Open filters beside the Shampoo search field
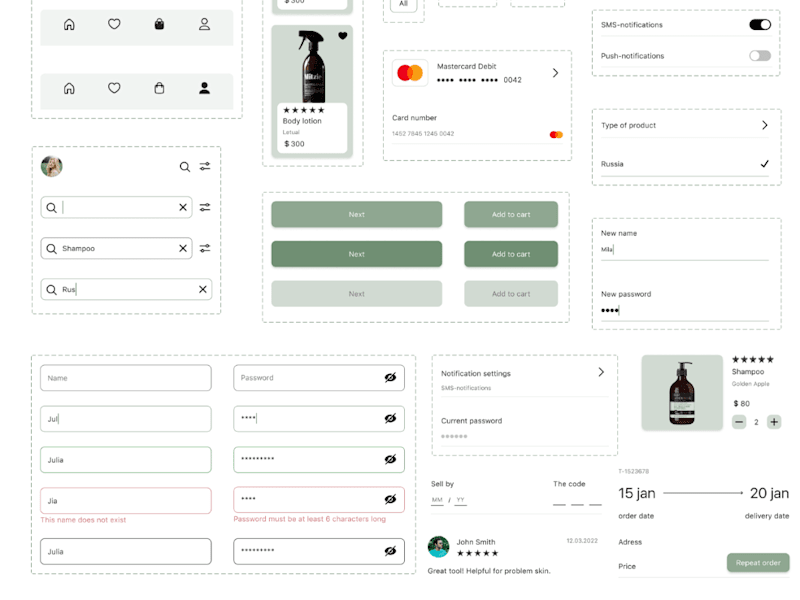The width and height of the screenshot is (800, 600). [205, 248]
